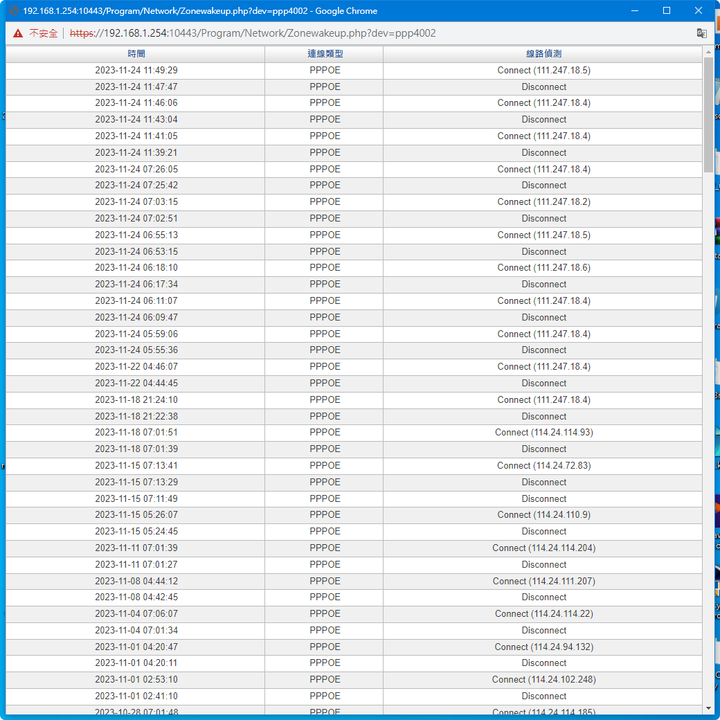Viewport: 720px width, 720px height.
Task: Click timestamp 2023-11-01 04:20:47
Action: 136,647
